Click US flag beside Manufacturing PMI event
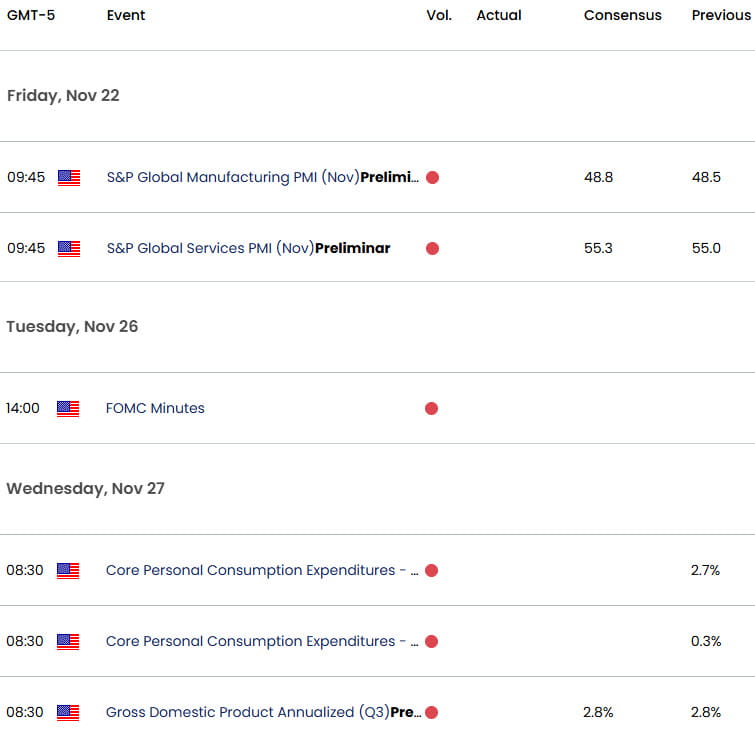The image size is (755, 734). point(69,178)
